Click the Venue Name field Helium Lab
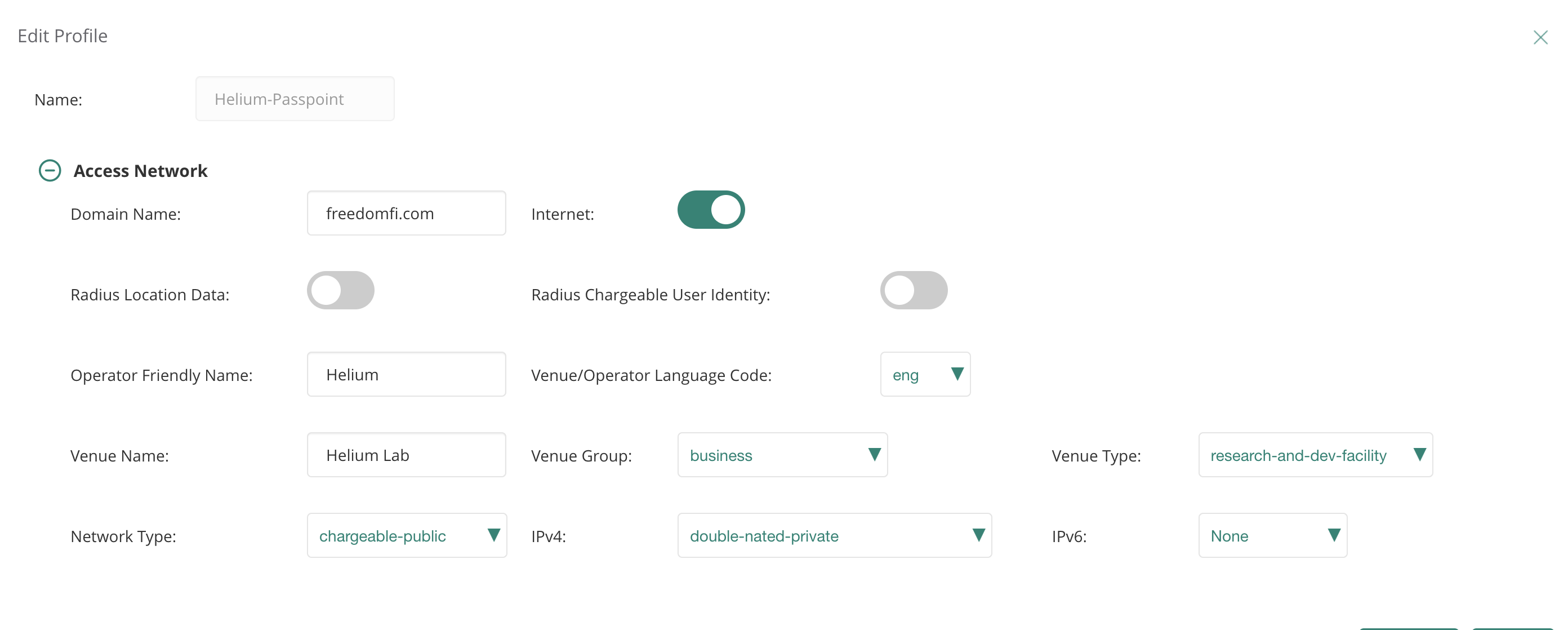The image size is (1568, 630). pos(406,455)
